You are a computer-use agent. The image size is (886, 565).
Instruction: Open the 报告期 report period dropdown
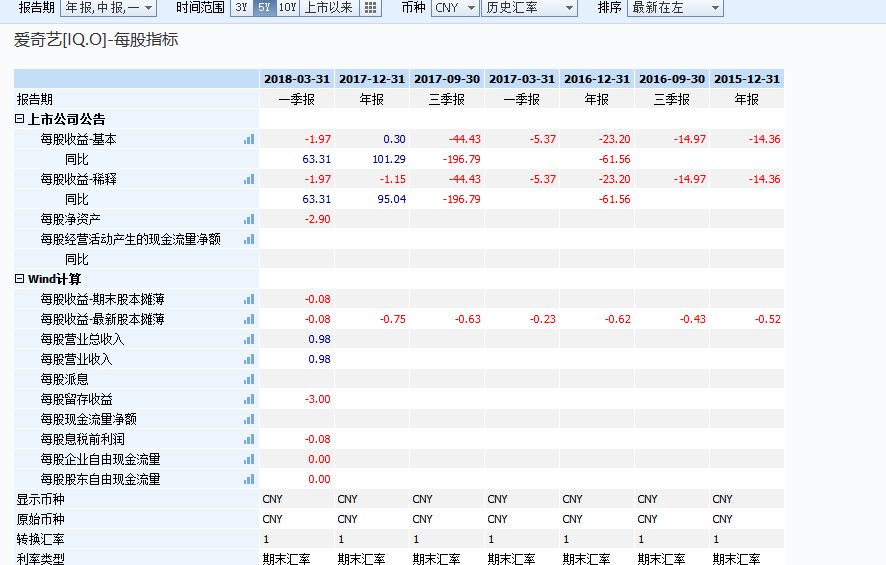(x=109, y=8)
